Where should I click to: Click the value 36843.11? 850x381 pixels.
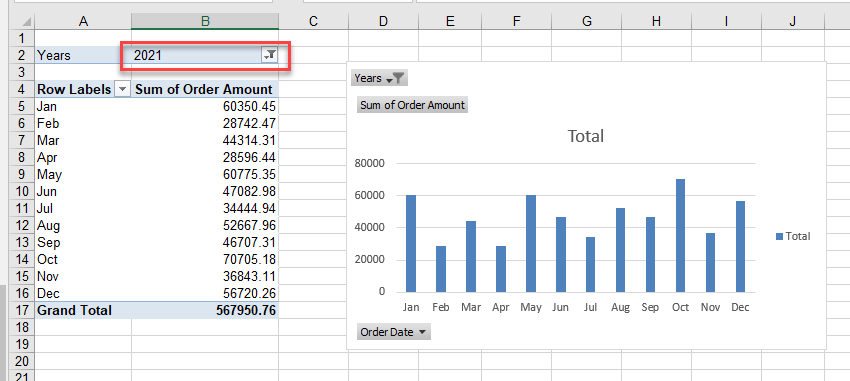[249, 276]
